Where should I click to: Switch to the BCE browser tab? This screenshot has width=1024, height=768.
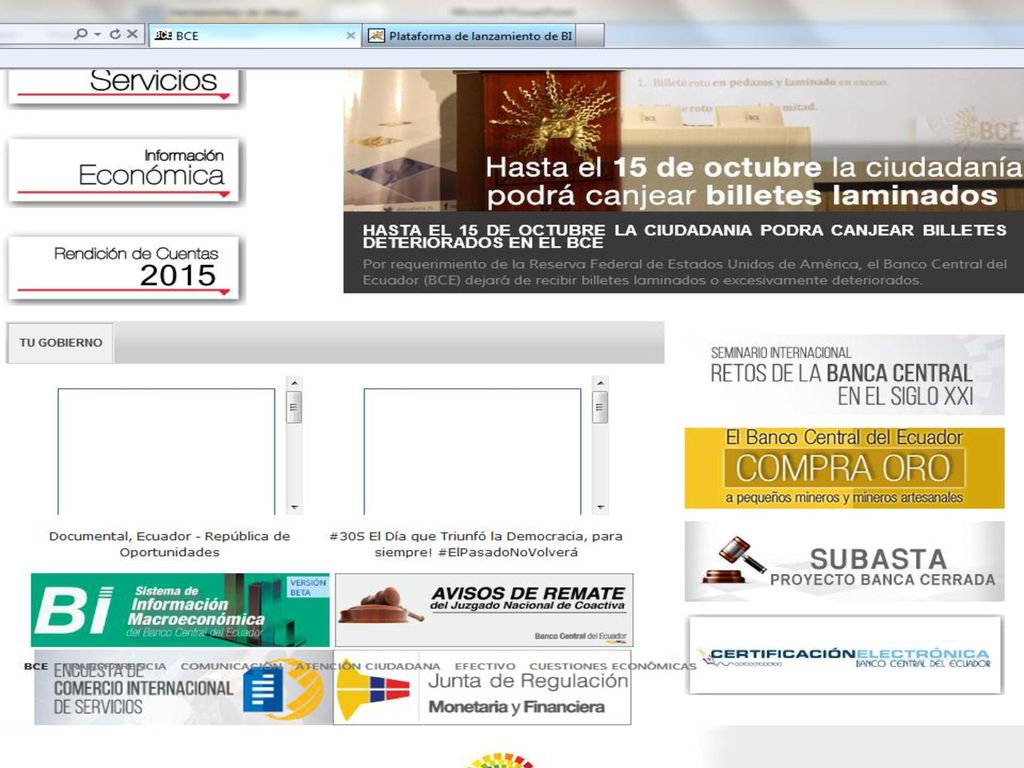point(255,36)
